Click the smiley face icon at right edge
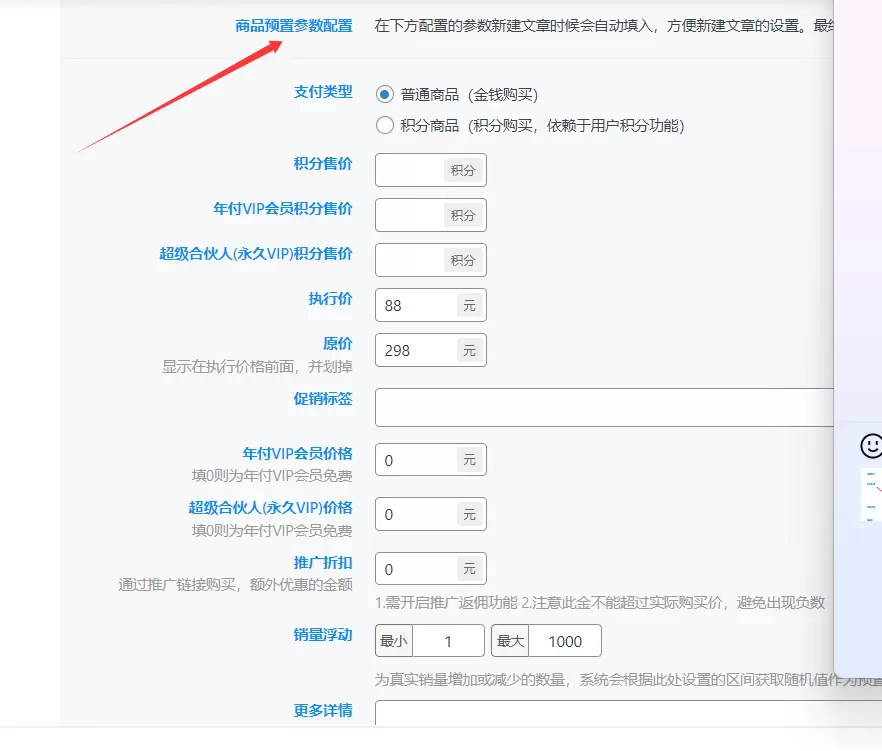The height and width of the screenshot is (751, 882). click(871, 446)
